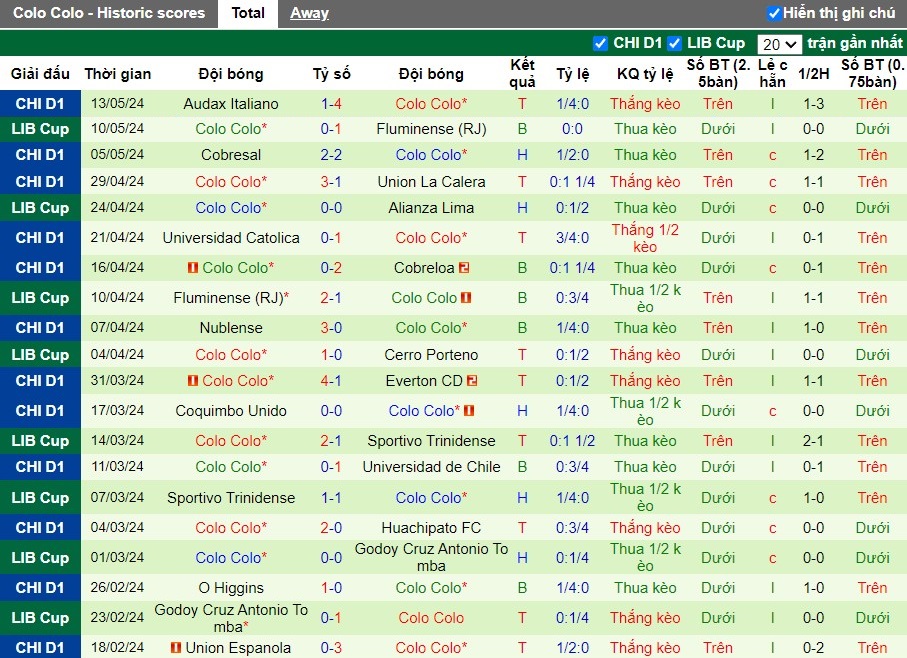
Task: Click the 4-1 score against Everton CD
Action: [331, 381]
